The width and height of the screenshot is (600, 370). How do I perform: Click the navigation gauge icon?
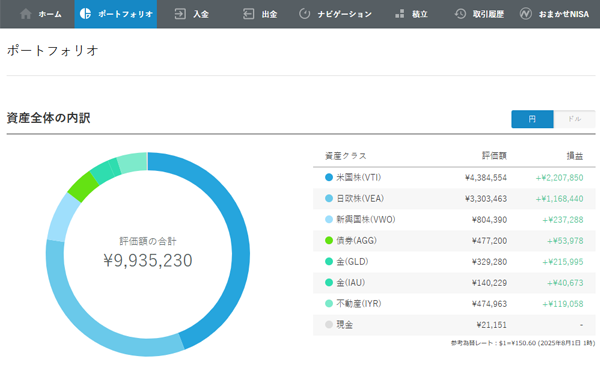point(304,14)
